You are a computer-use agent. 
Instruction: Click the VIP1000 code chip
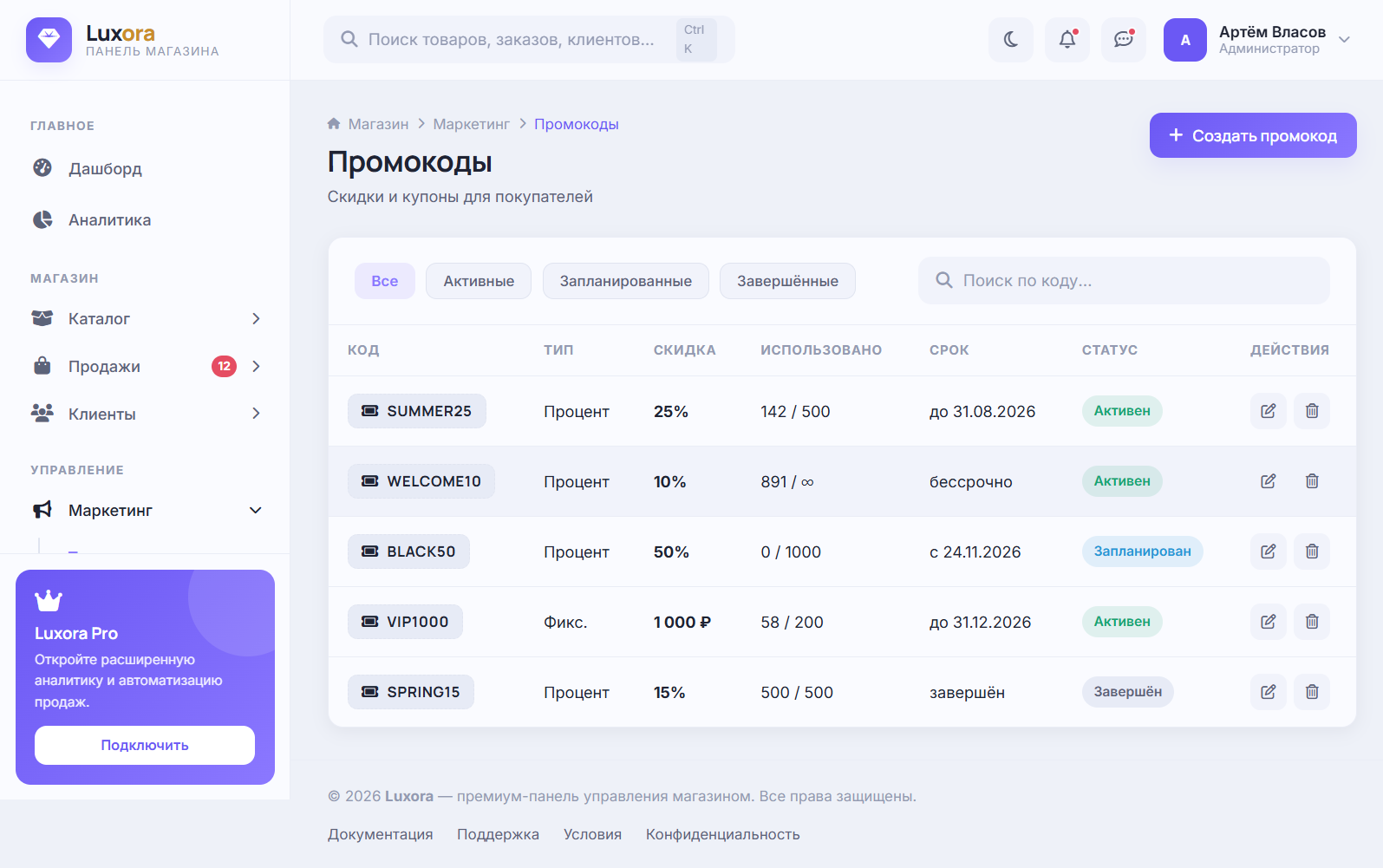(x=405, y=622)
